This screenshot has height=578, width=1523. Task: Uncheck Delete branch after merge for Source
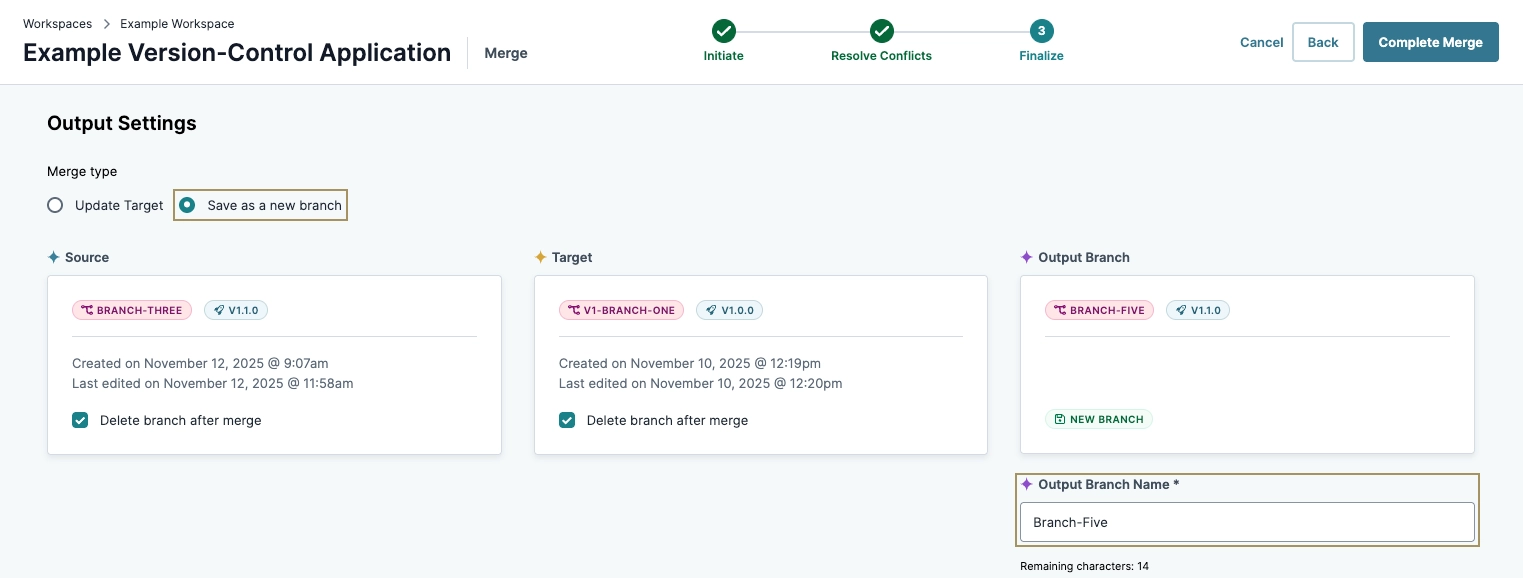(x=80, y=420)
